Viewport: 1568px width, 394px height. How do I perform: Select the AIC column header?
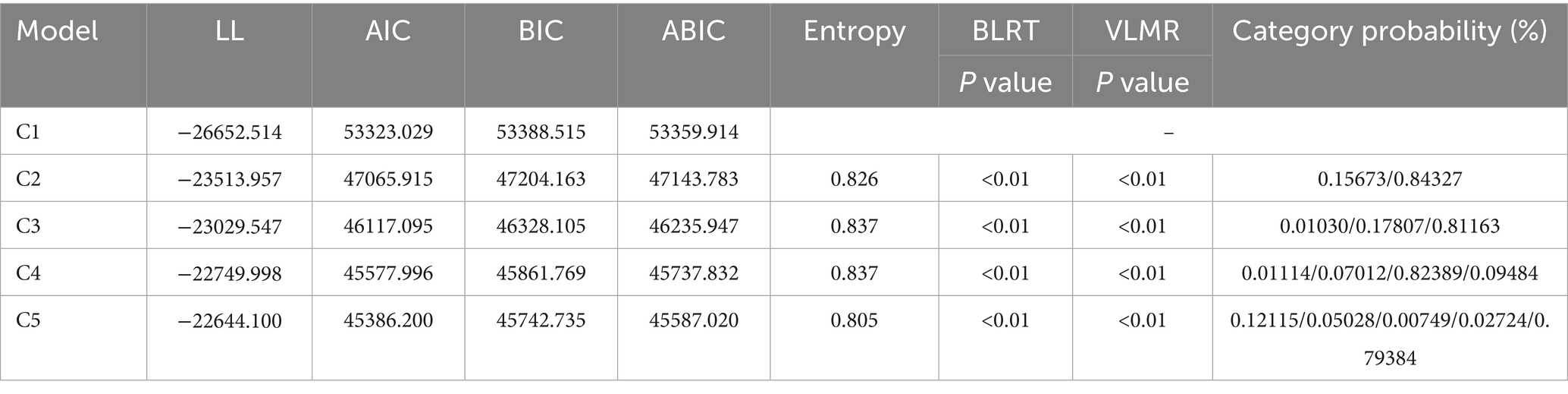[x=388, y=31]
